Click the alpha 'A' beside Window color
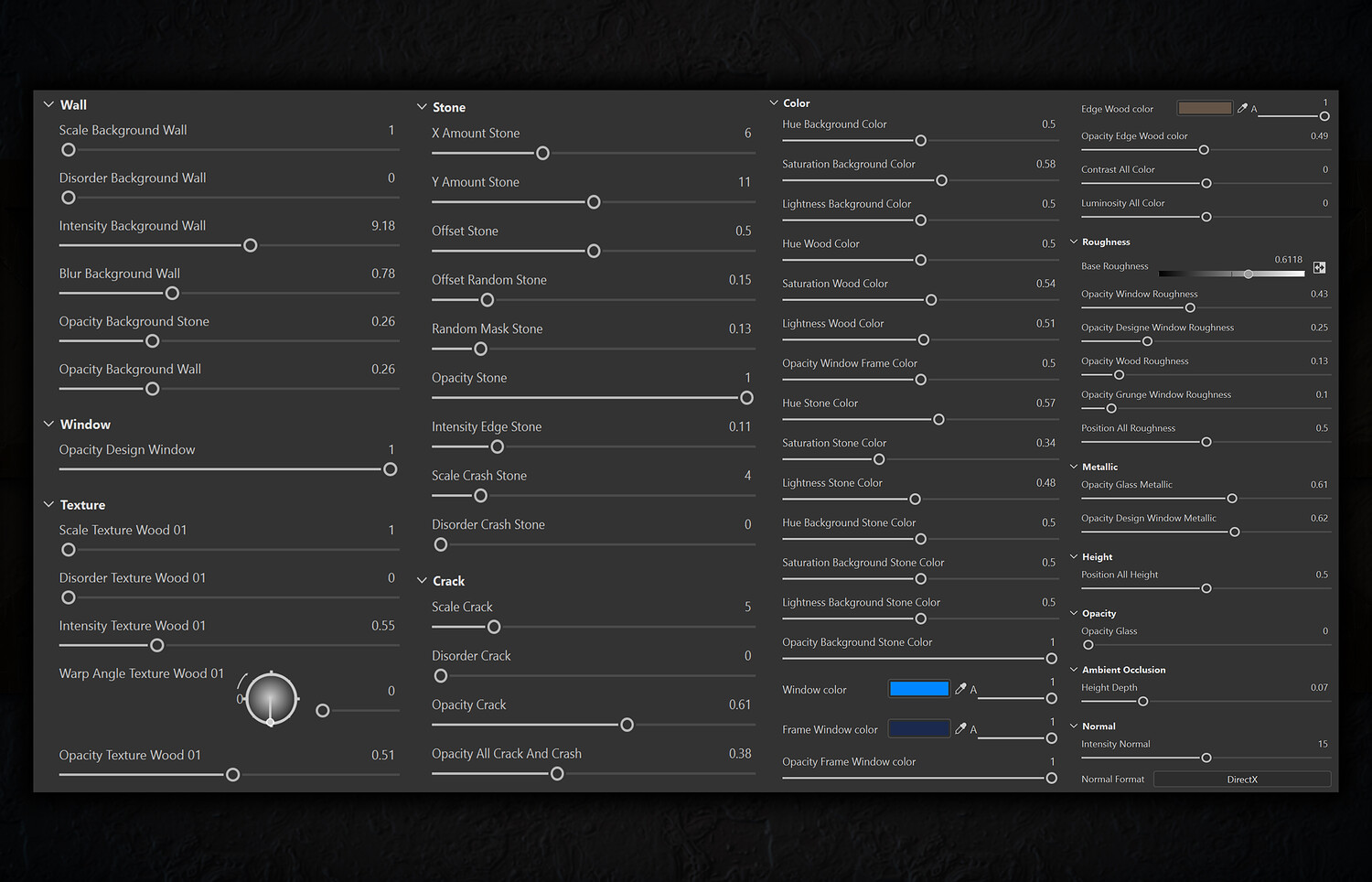The image size is (1372, 882). 973,690
